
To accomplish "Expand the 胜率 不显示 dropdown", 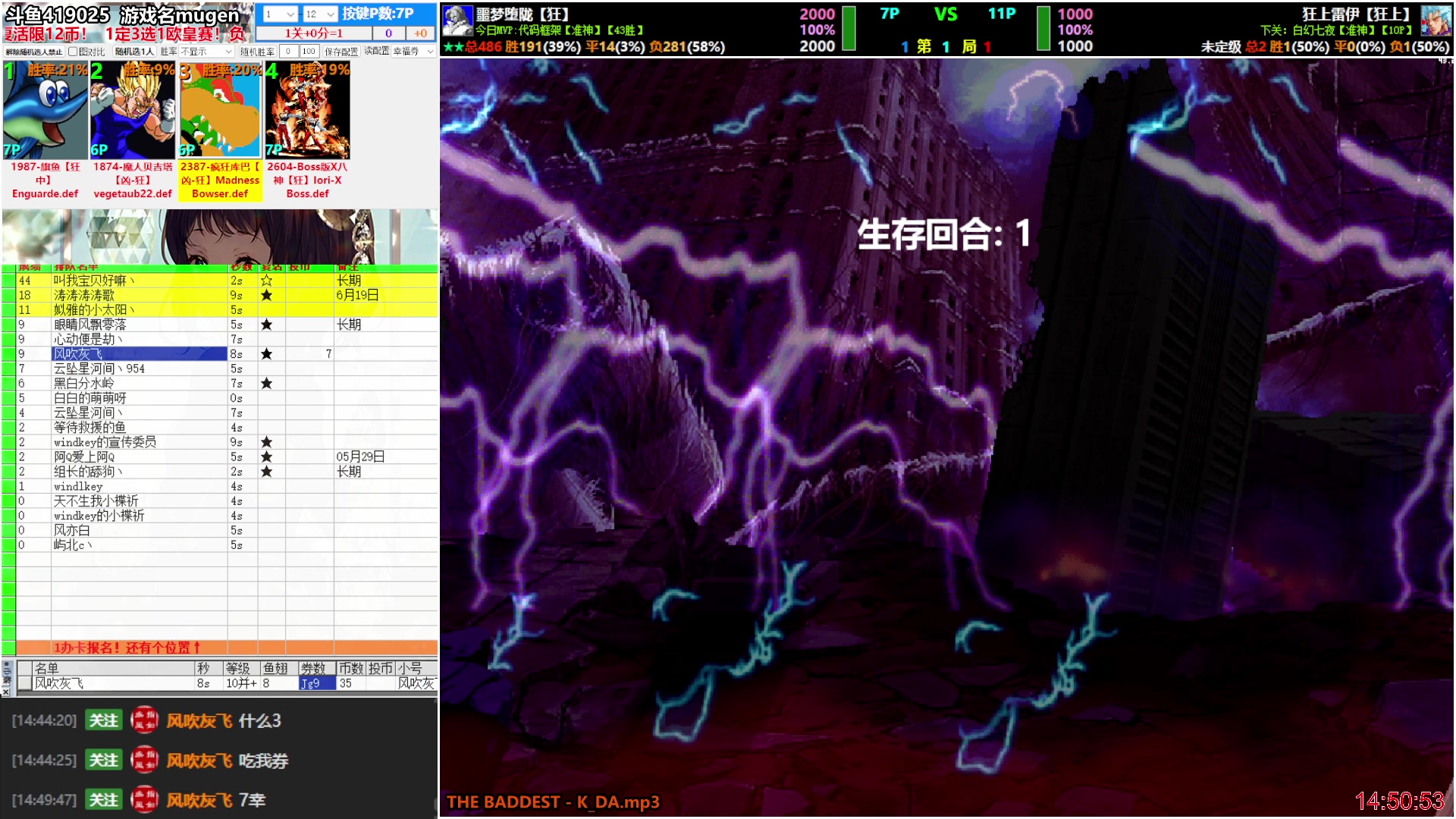I will click(x=206, y=52).
